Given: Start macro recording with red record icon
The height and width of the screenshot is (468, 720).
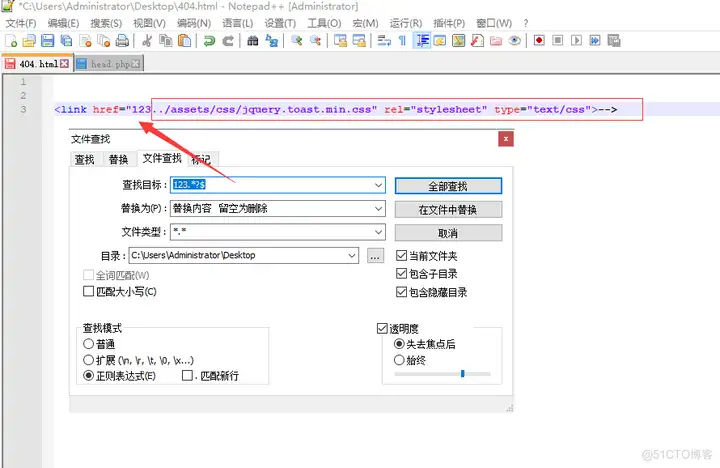Looking at the screenshot, I should [539, 41].
